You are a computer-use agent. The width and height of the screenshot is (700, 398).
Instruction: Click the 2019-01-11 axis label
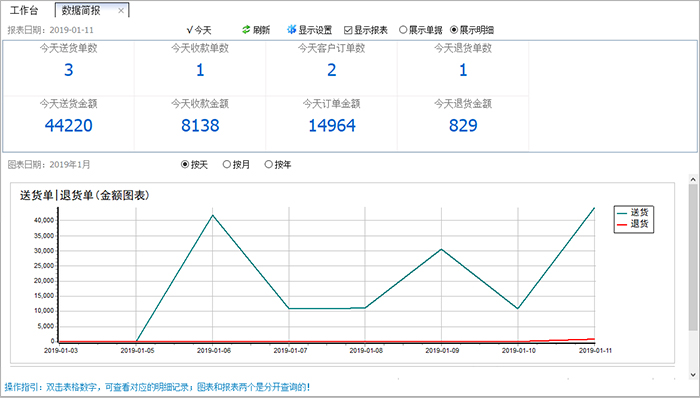pos(595,351)
